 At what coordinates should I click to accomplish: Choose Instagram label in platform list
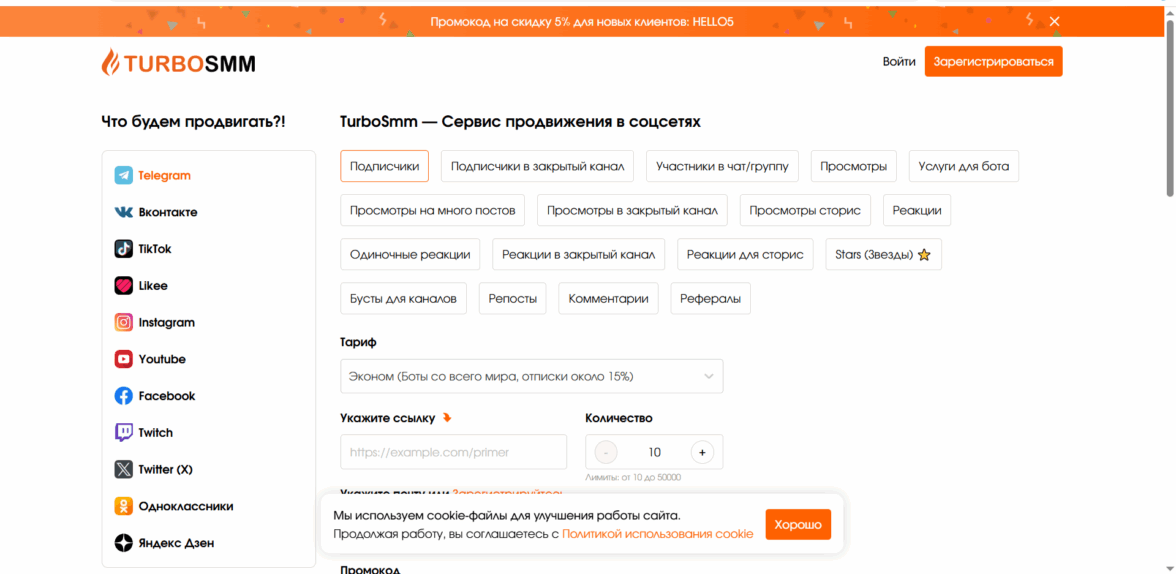point(166,323)
